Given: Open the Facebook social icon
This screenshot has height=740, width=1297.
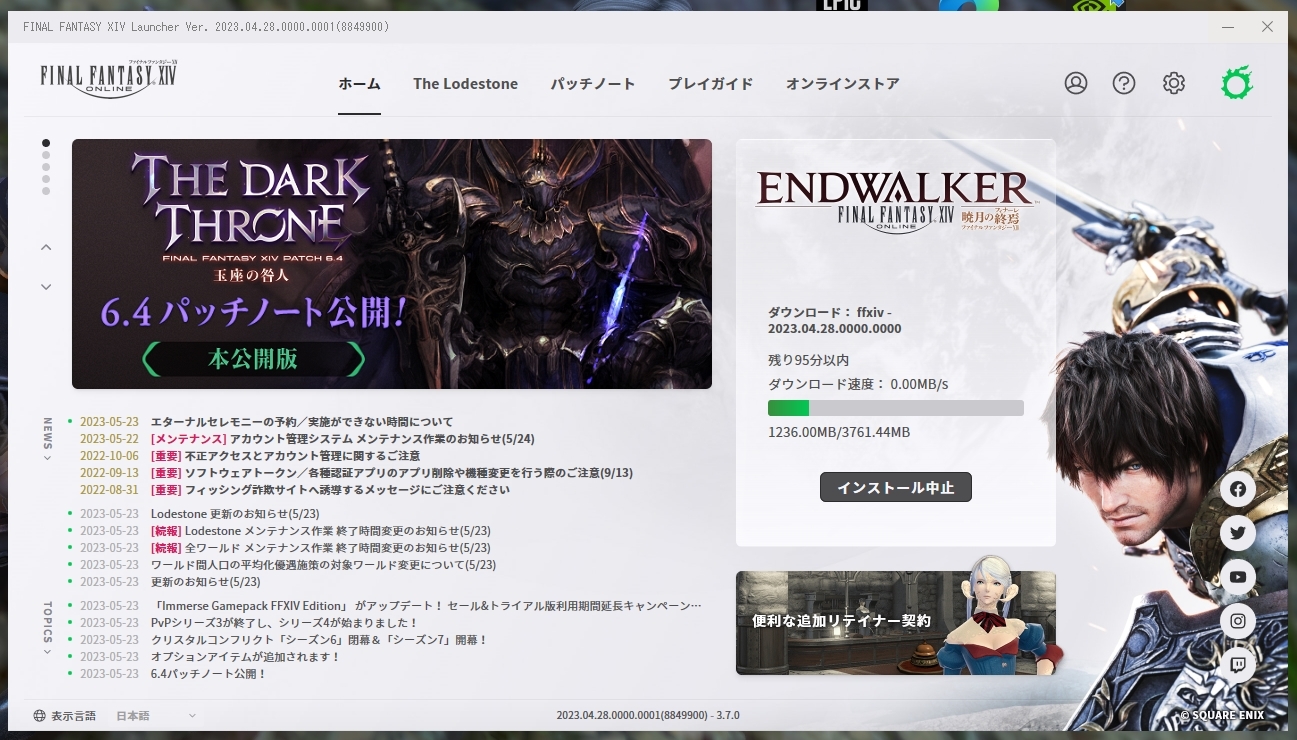Looking at the screenshot, I should pos(1238,489).
